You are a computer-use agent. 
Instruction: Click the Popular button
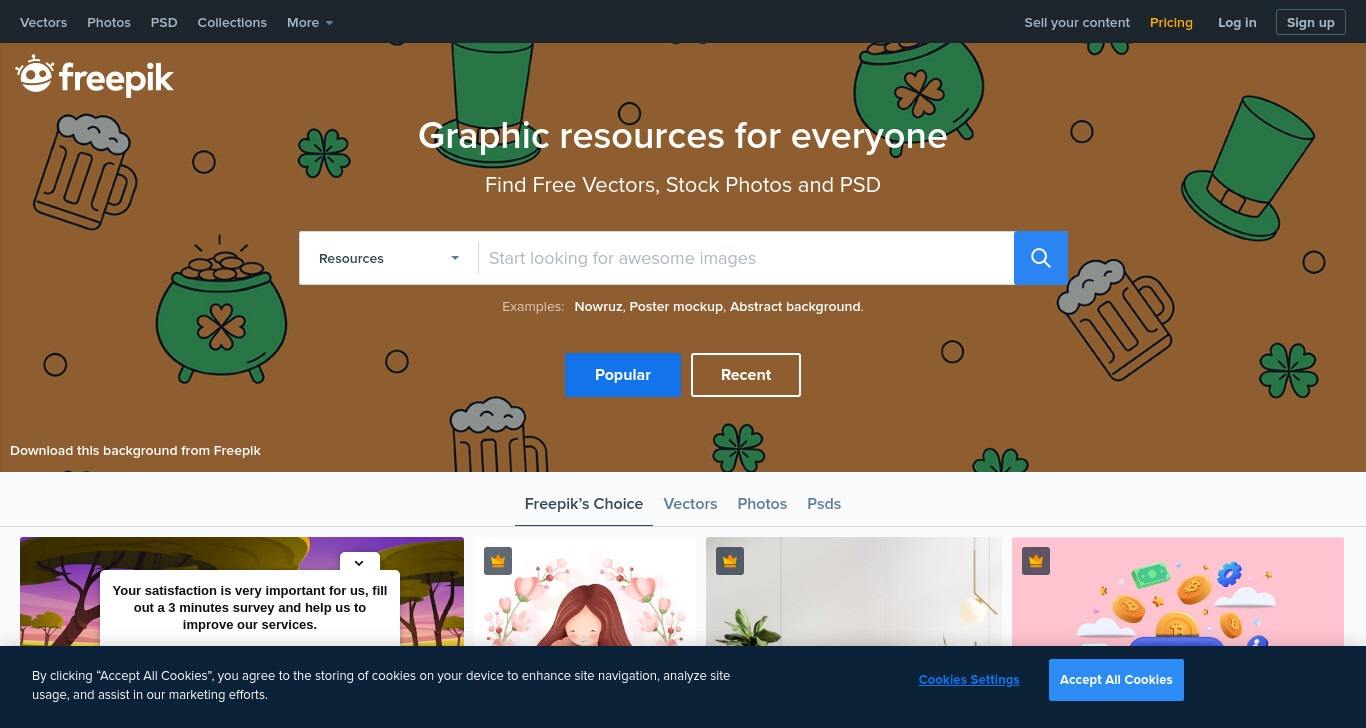(x=623, y=375)
